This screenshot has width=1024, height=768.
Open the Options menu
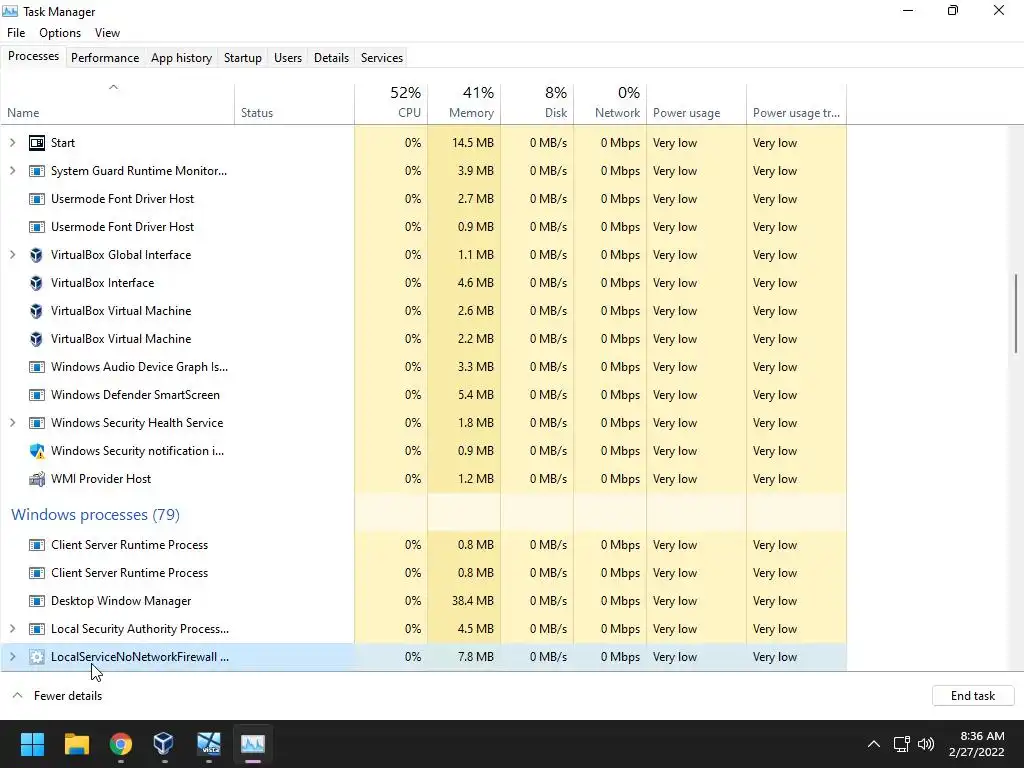pos(60,33)
